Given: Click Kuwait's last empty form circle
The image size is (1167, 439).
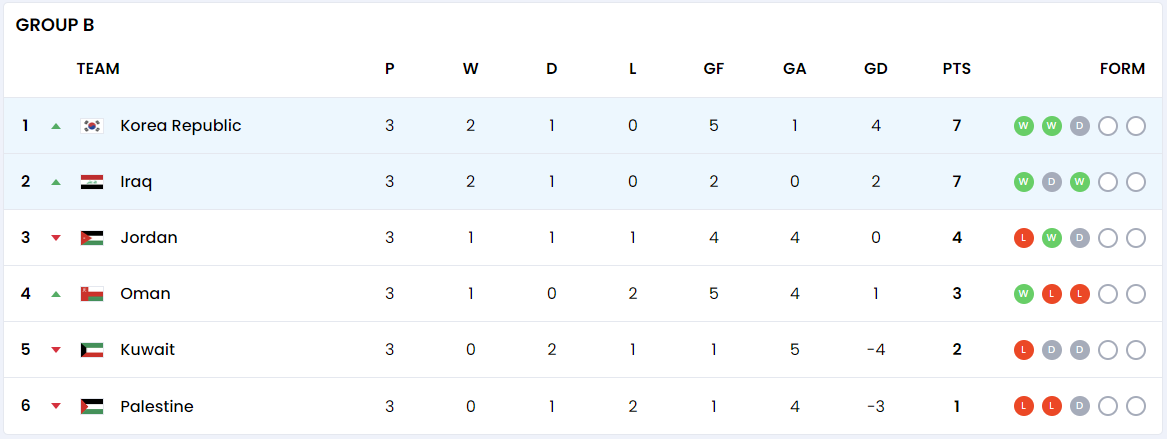Looking at the screenshot, I should point(1136,350).
